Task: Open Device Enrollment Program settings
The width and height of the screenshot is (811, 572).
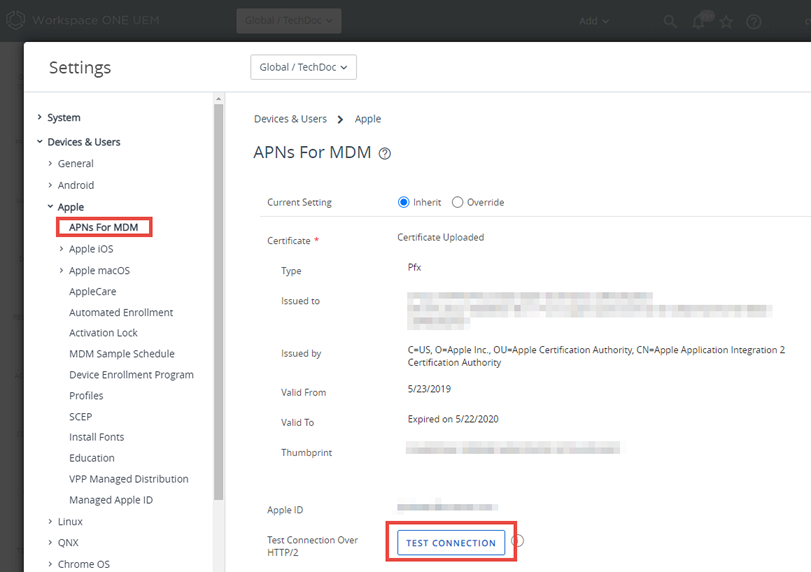Action: coord(131,375)
